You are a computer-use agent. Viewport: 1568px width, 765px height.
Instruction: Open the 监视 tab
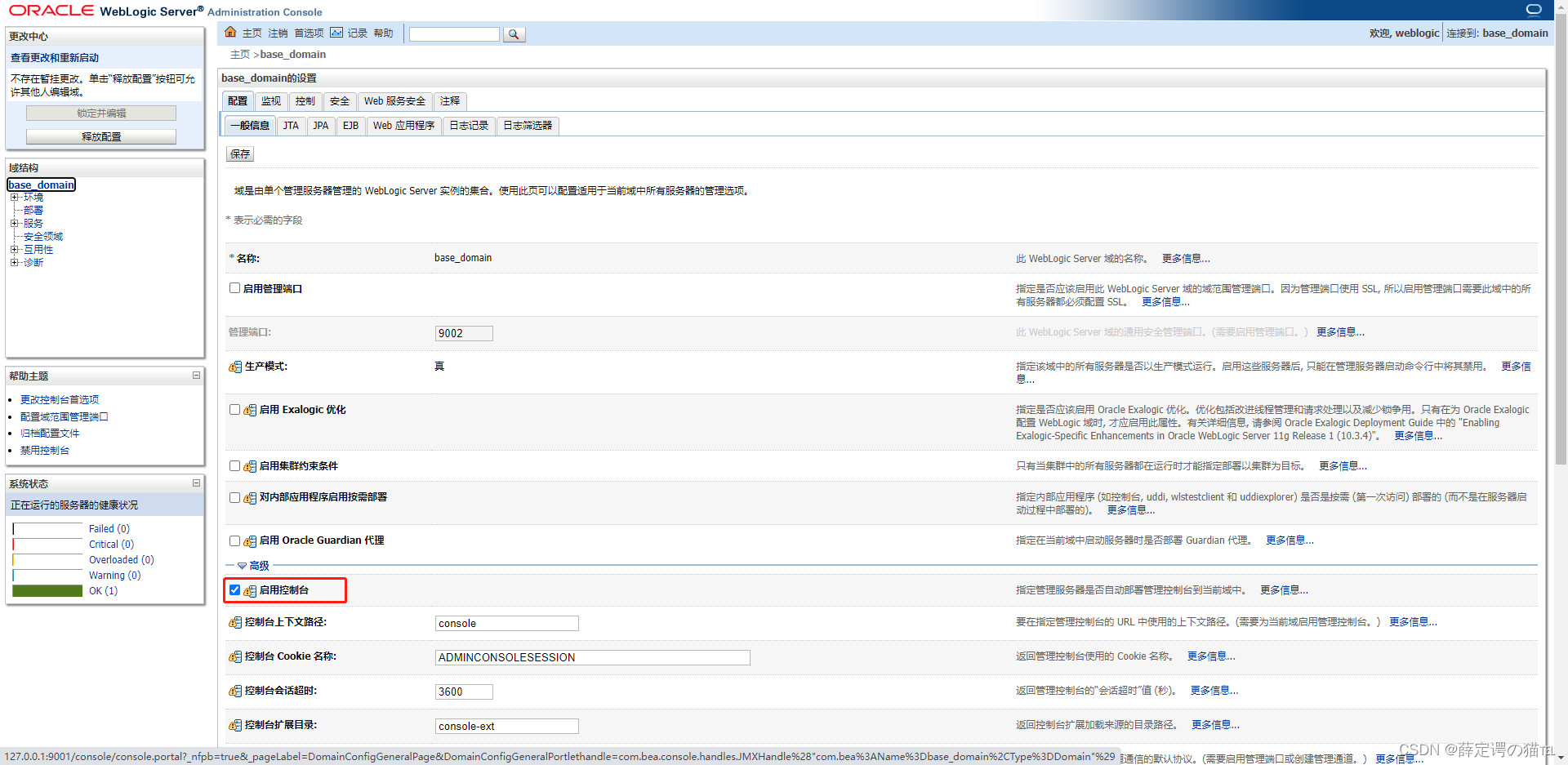(271, 101)
